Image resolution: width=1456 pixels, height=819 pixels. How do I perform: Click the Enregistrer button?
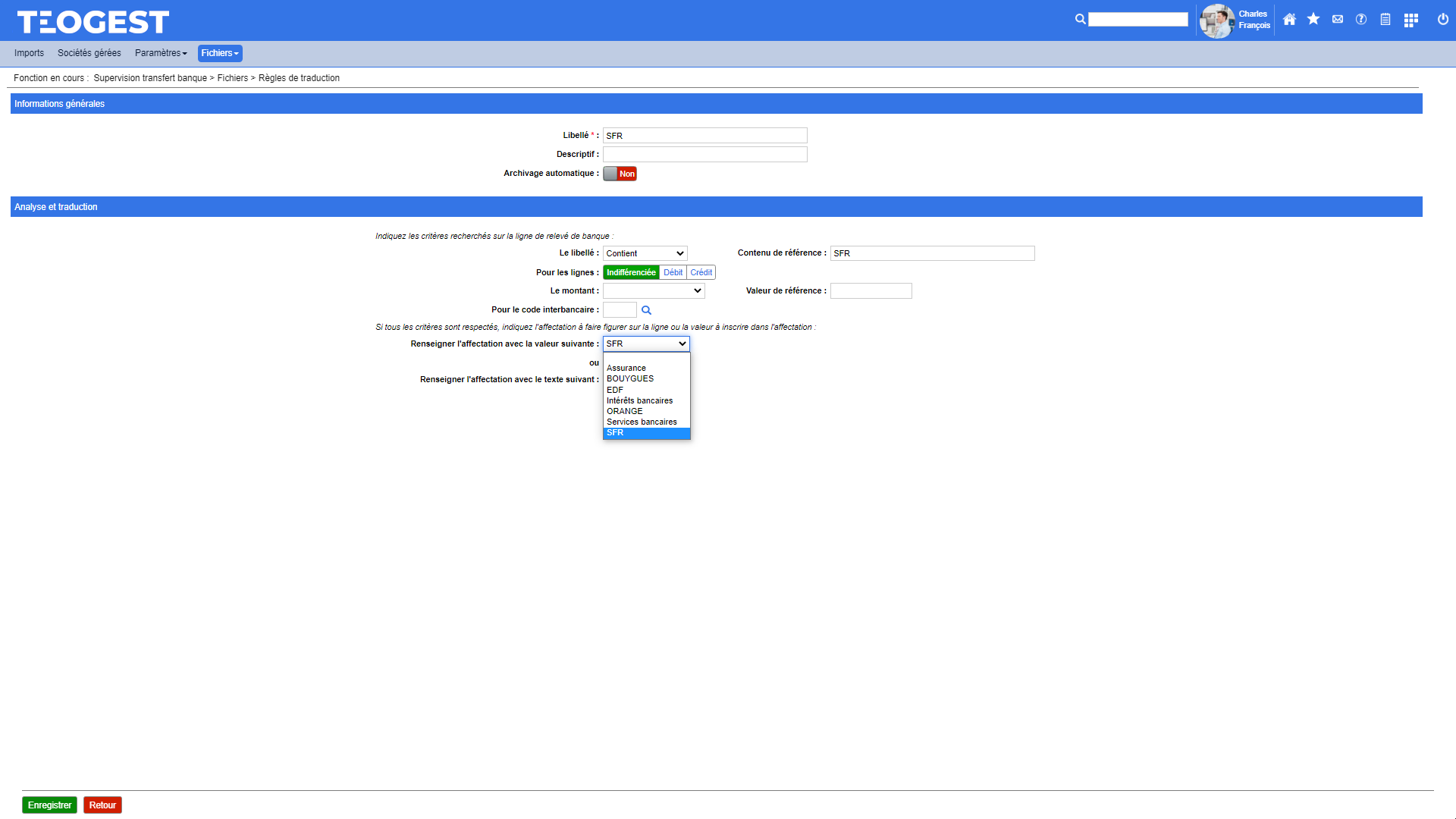pos(49,805)
